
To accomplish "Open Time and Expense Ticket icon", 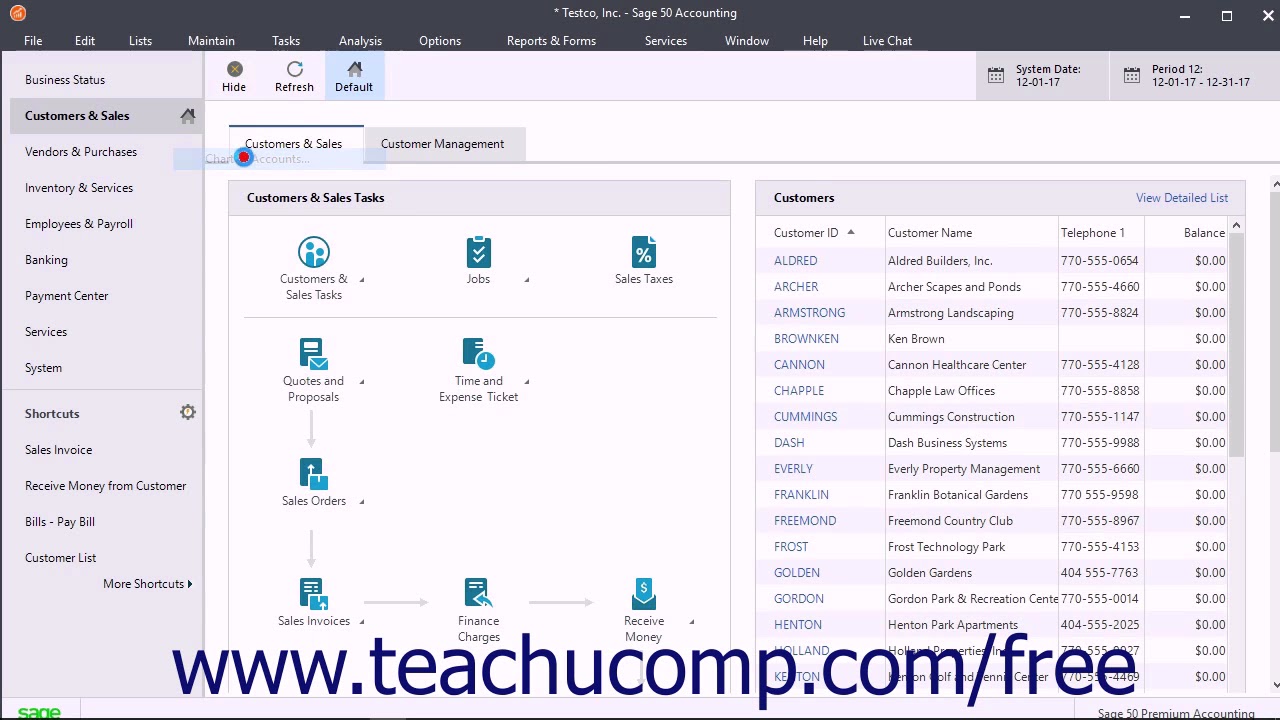I will [478, 354].
